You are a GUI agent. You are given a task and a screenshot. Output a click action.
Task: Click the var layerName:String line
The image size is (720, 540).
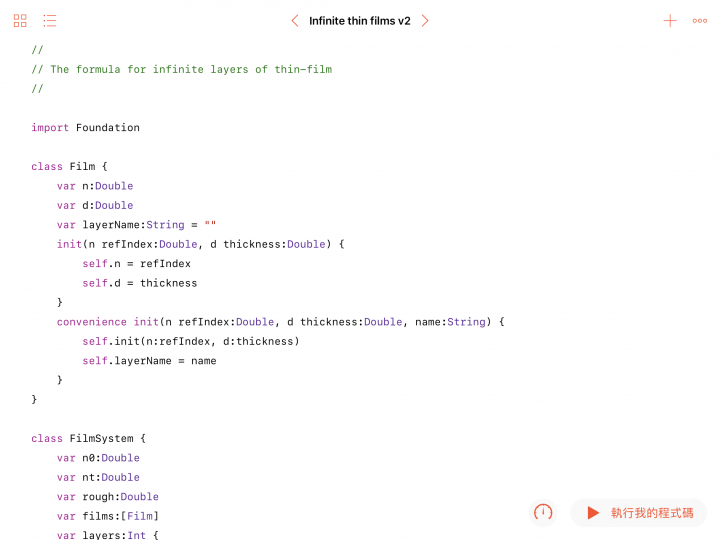coord(136,225)
